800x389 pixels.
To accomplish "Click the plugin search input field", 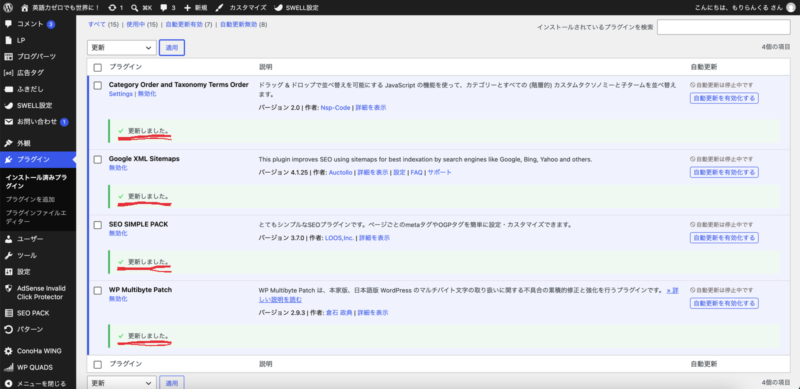I will point(723,27).
